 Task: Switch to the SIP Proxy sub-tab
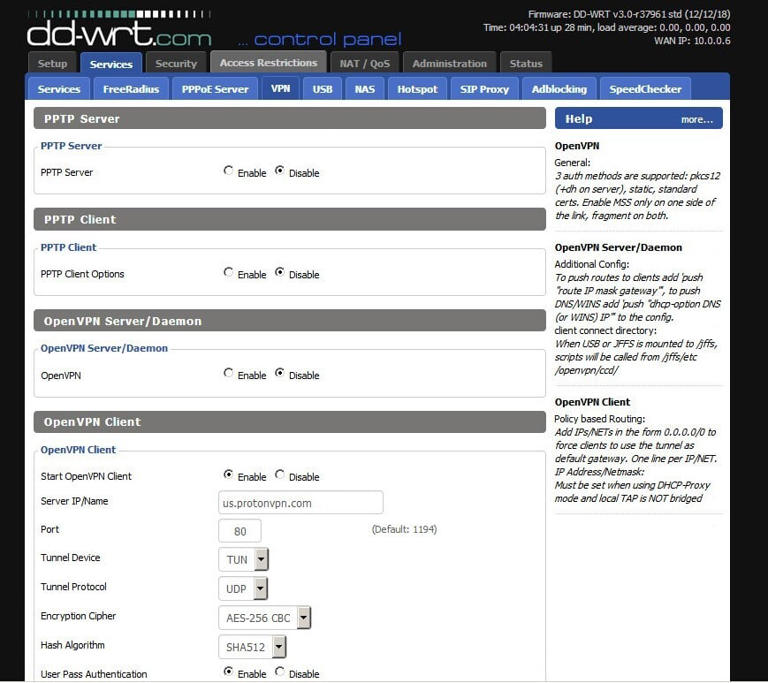pos(484,89)
